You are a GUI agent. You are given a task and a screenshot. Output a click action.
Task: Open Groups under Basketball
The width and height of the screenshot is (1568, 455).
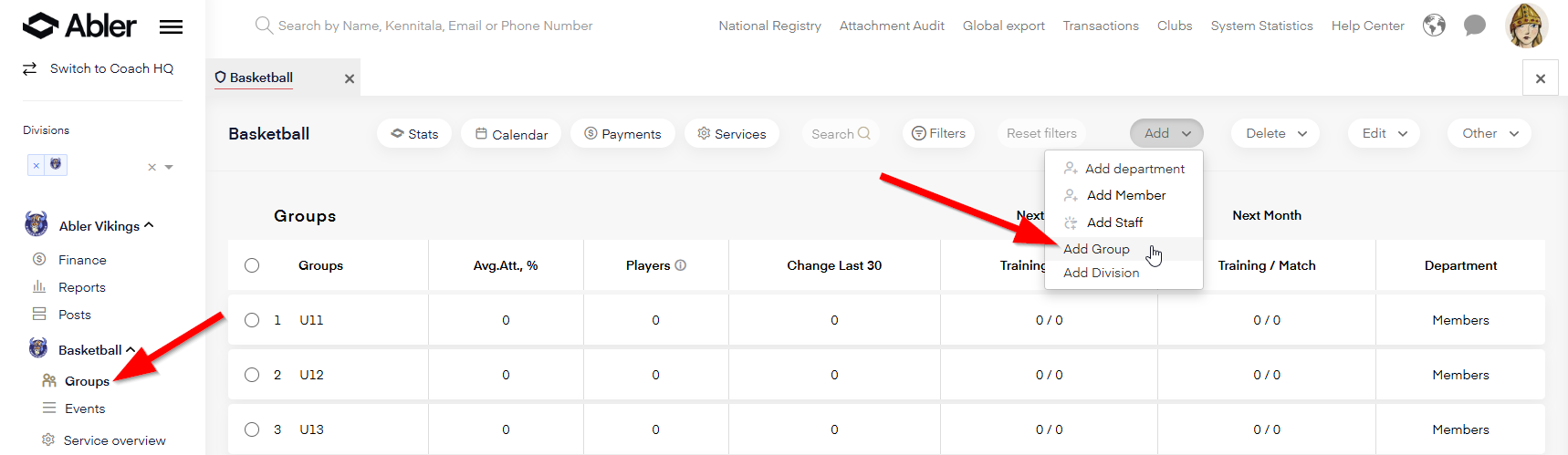(x=87, y=381)
